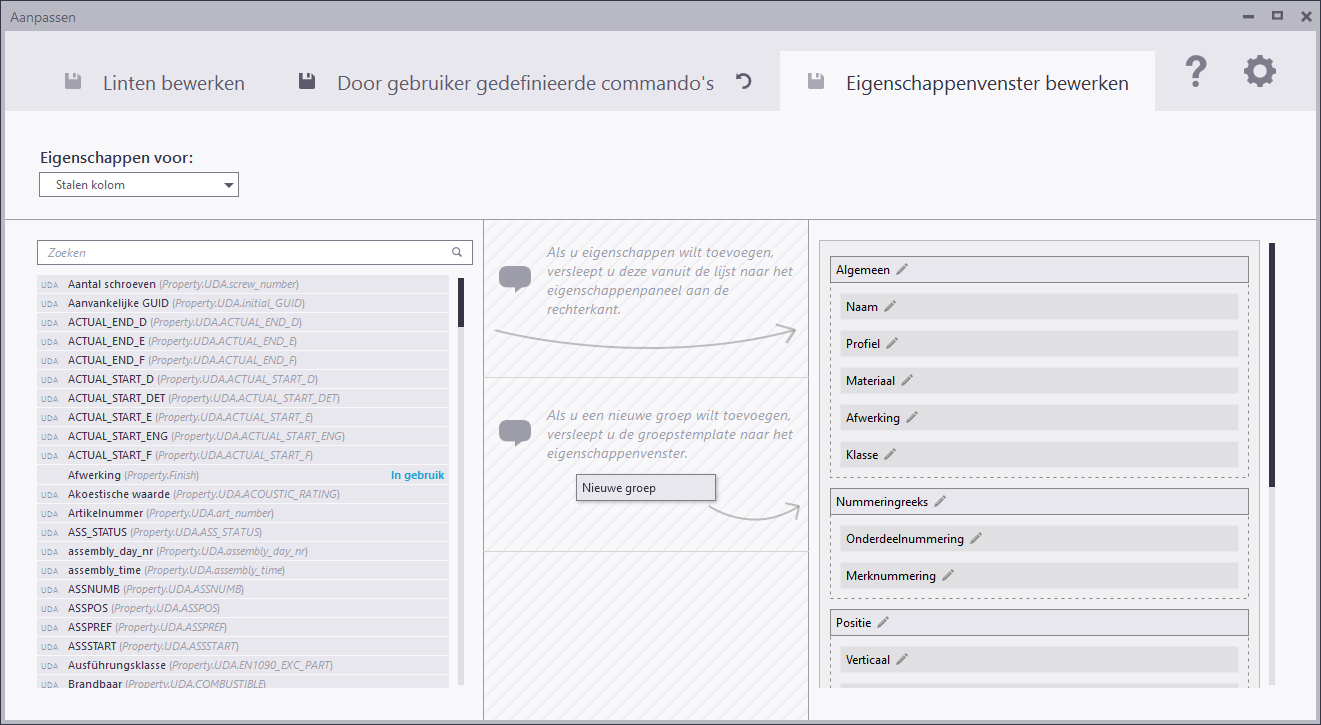The width and height of the screenshot is (1321, 725).
Task: Click the search magnifier icon in Zoeken
Action: (x=457, y=253)
